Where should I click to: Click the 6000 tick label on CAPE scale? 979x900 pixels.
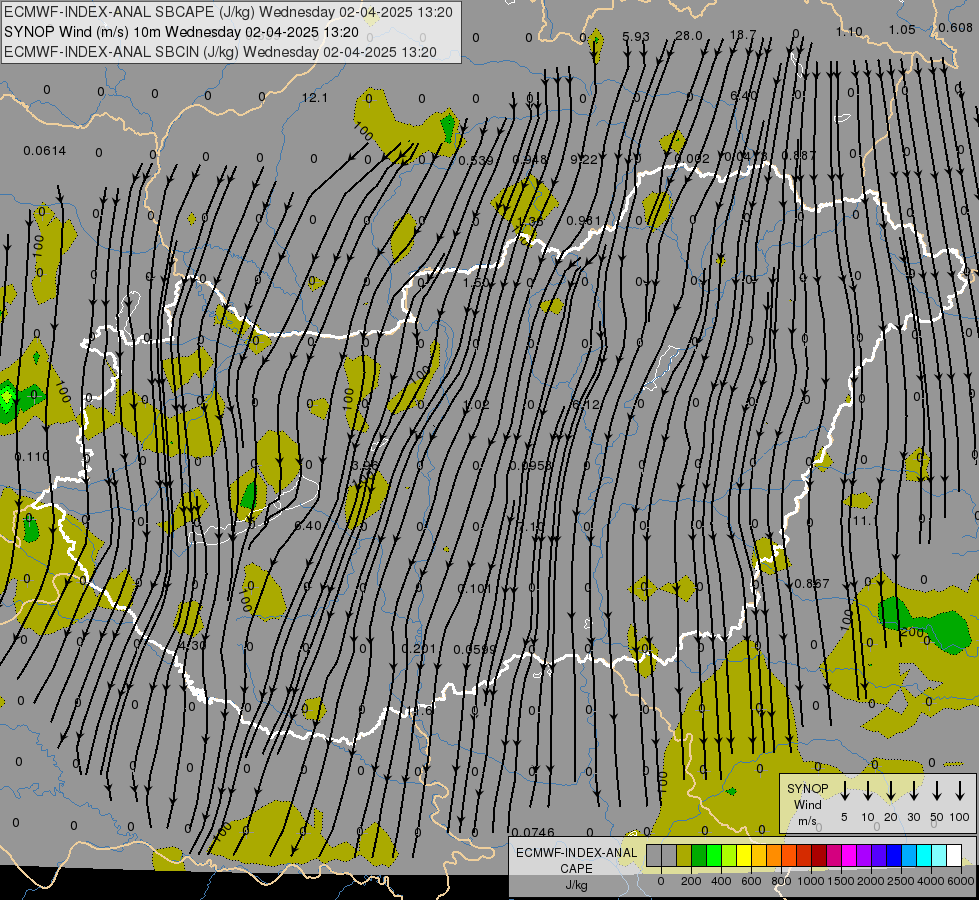pos(961,881)
